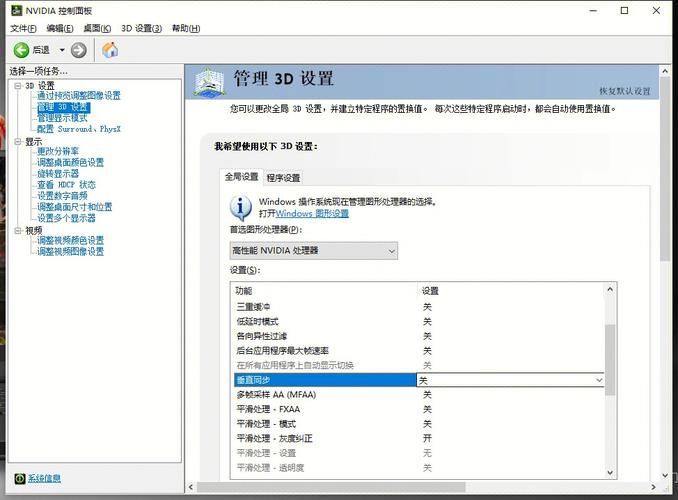Open 更改分辨率 in the tree
This screenshot has height=500, width=678.
point(58,151)
